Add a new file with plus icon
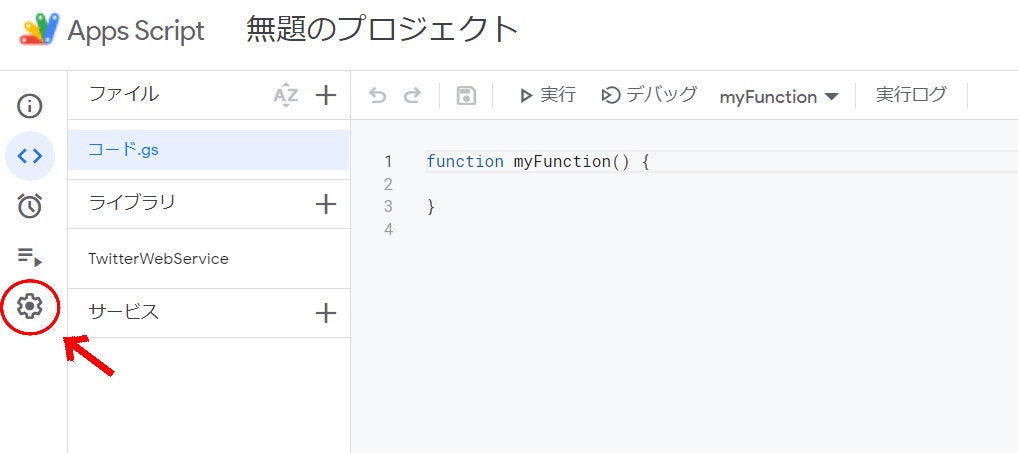This screenshot has width=1018, height=453. pyautogui.click(x=325, y=95)
